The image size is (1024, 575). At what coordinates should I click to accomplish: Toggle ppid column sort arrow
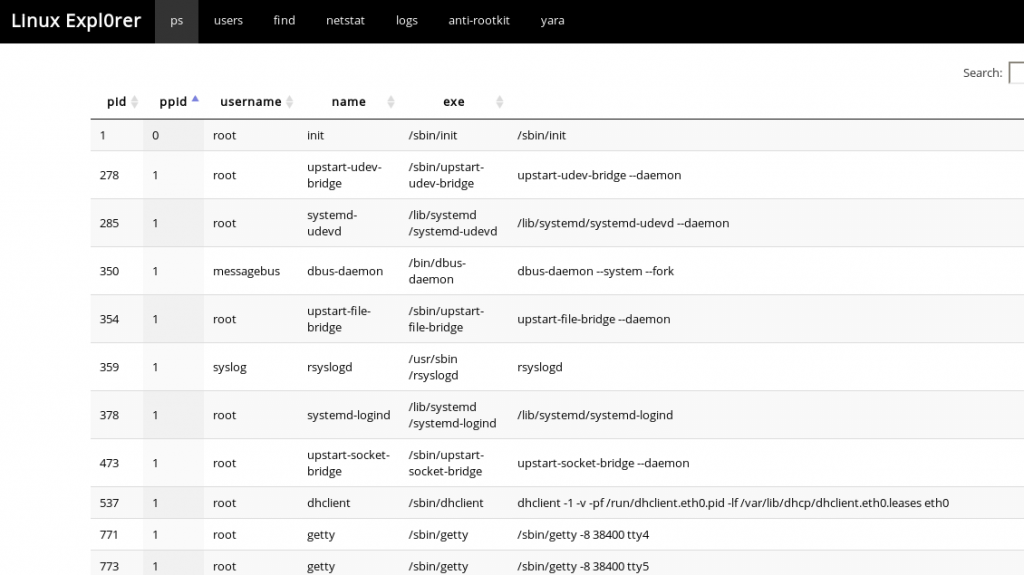[x=195, y=100]
